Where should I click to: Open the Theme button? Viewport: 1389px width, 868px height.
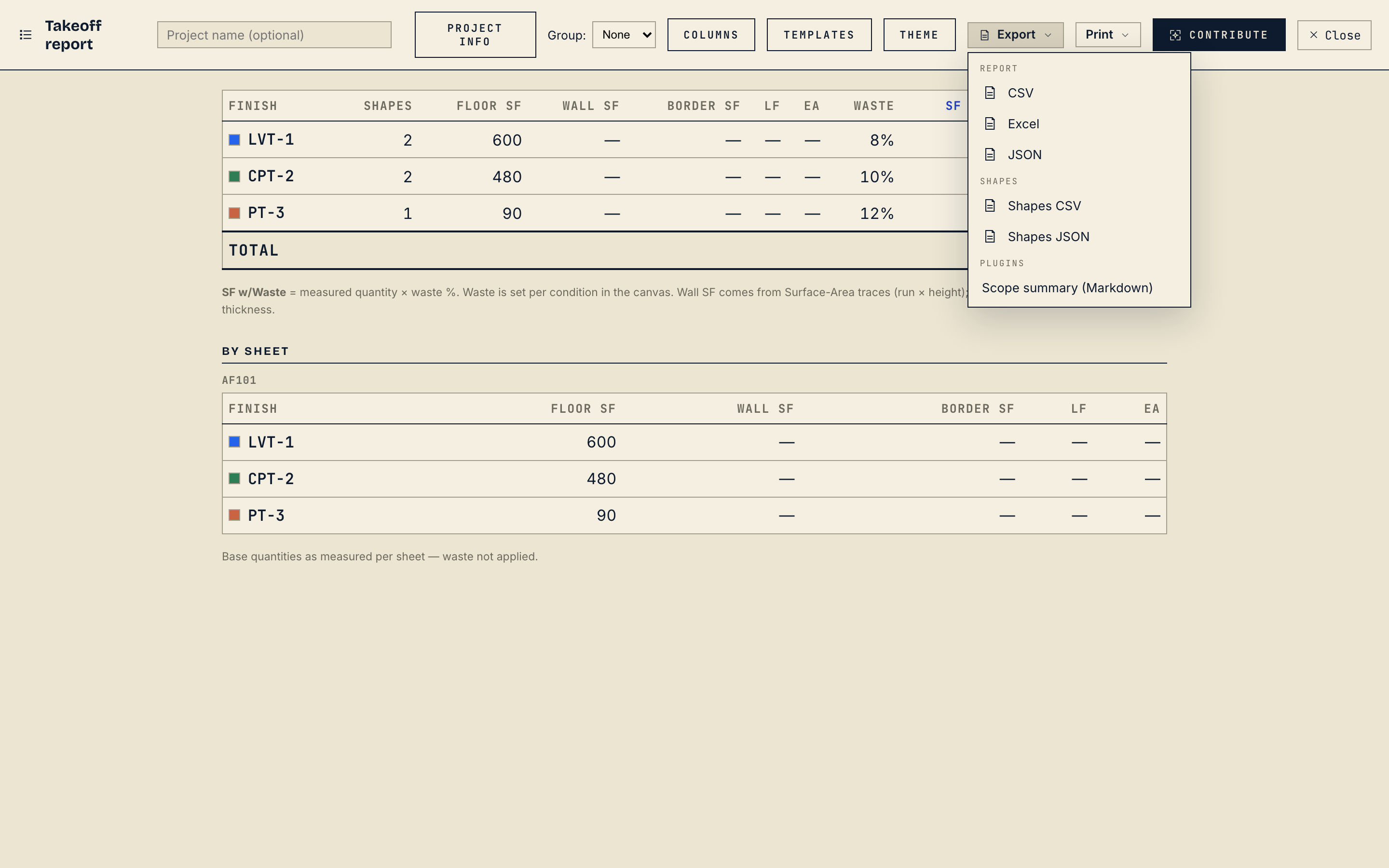(x=920, y=35)
